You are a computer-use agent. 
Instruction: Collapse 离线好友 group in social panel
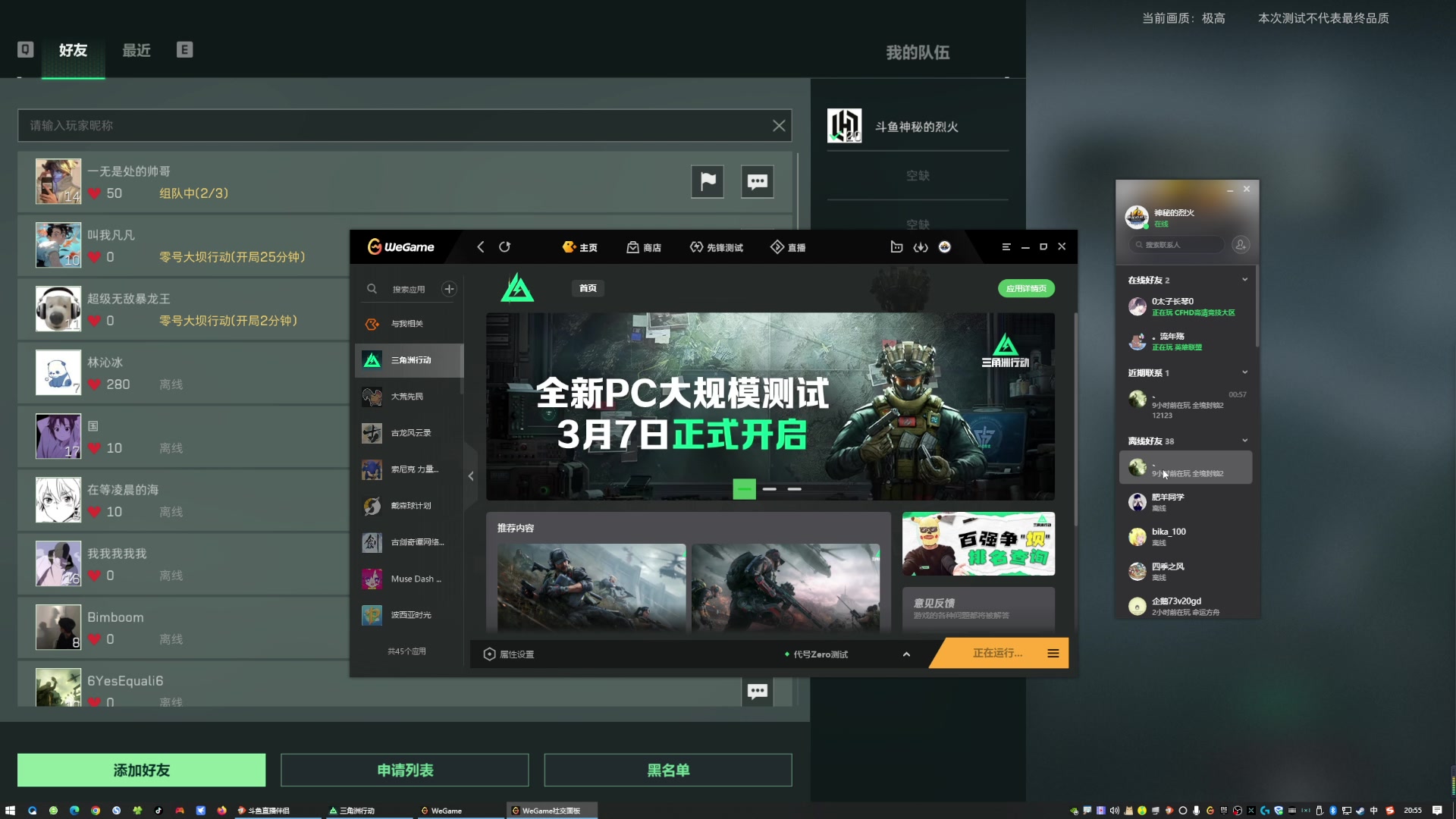click(x=1244, y=441)
